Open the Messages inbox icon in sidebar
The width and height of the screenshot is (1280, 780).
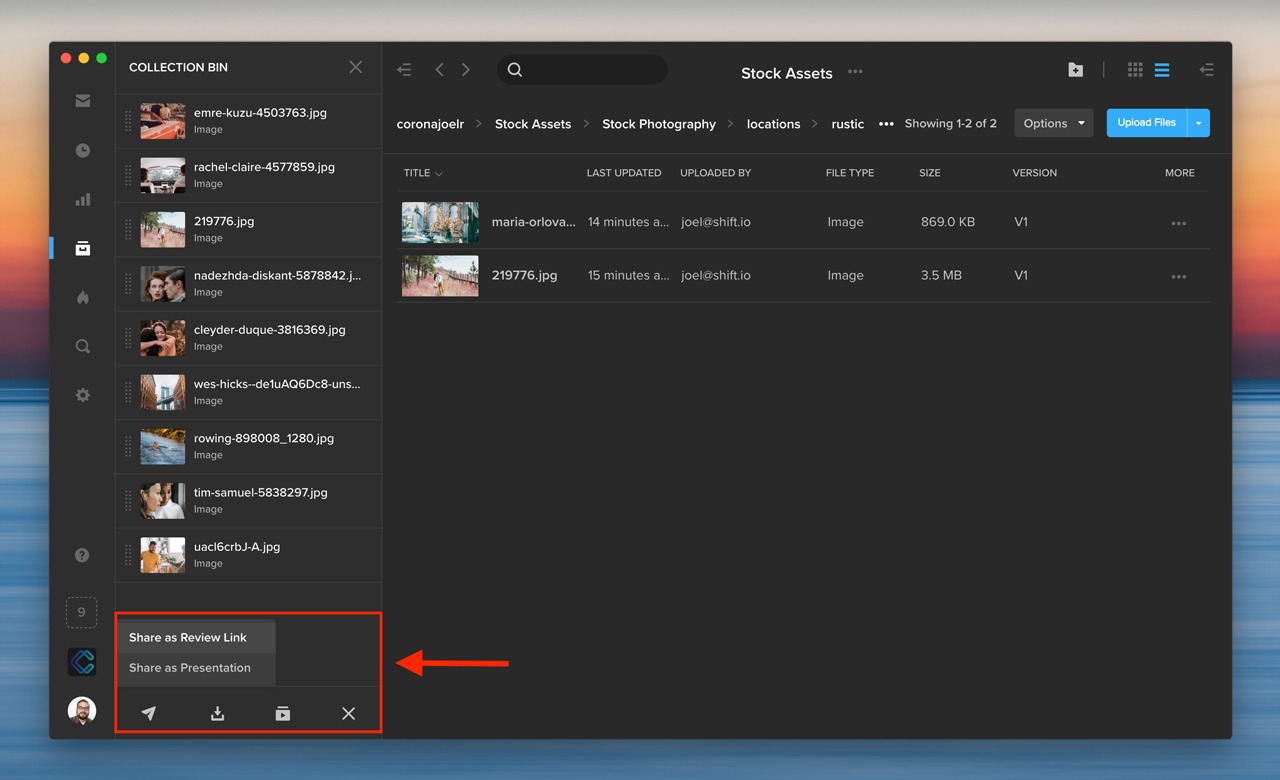[82, 100]
